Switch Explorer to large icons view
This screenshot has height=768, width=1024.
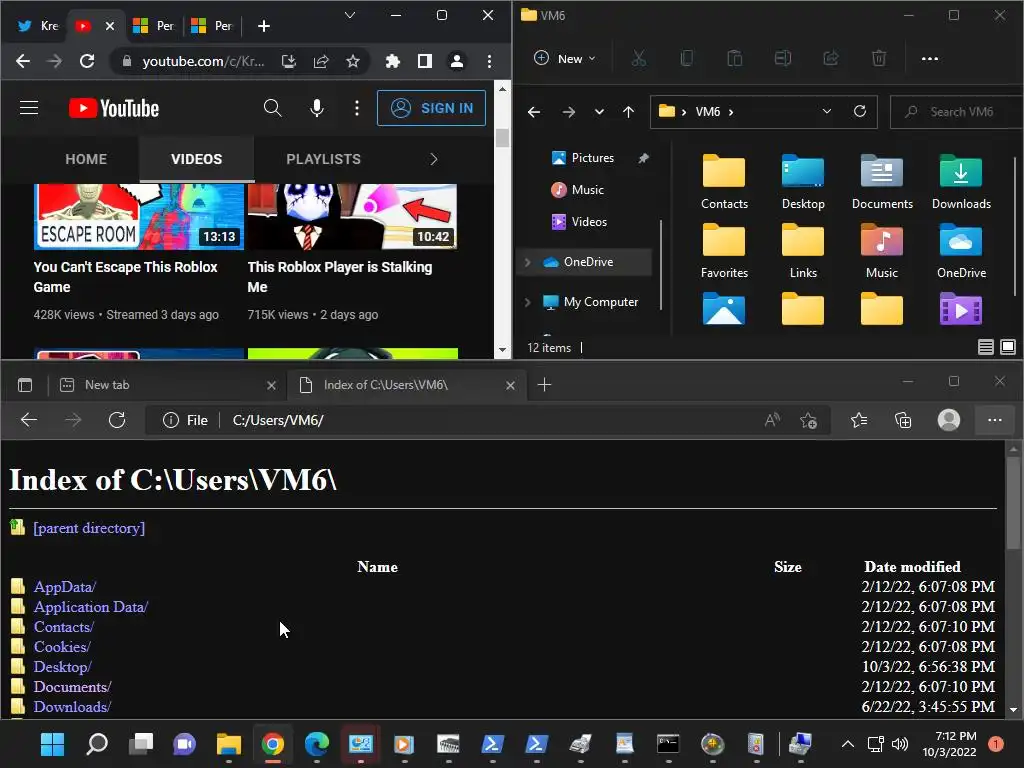[1008, 347]
